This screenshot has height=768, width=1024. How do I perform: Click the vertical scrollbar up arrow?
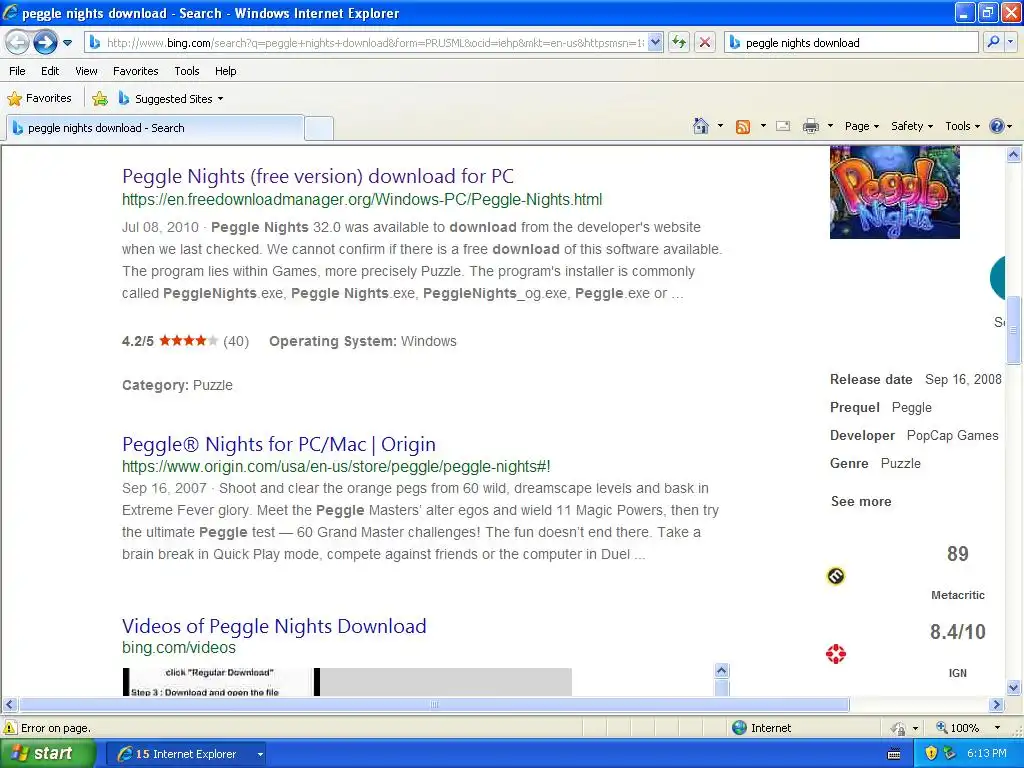click(1014, 155)
